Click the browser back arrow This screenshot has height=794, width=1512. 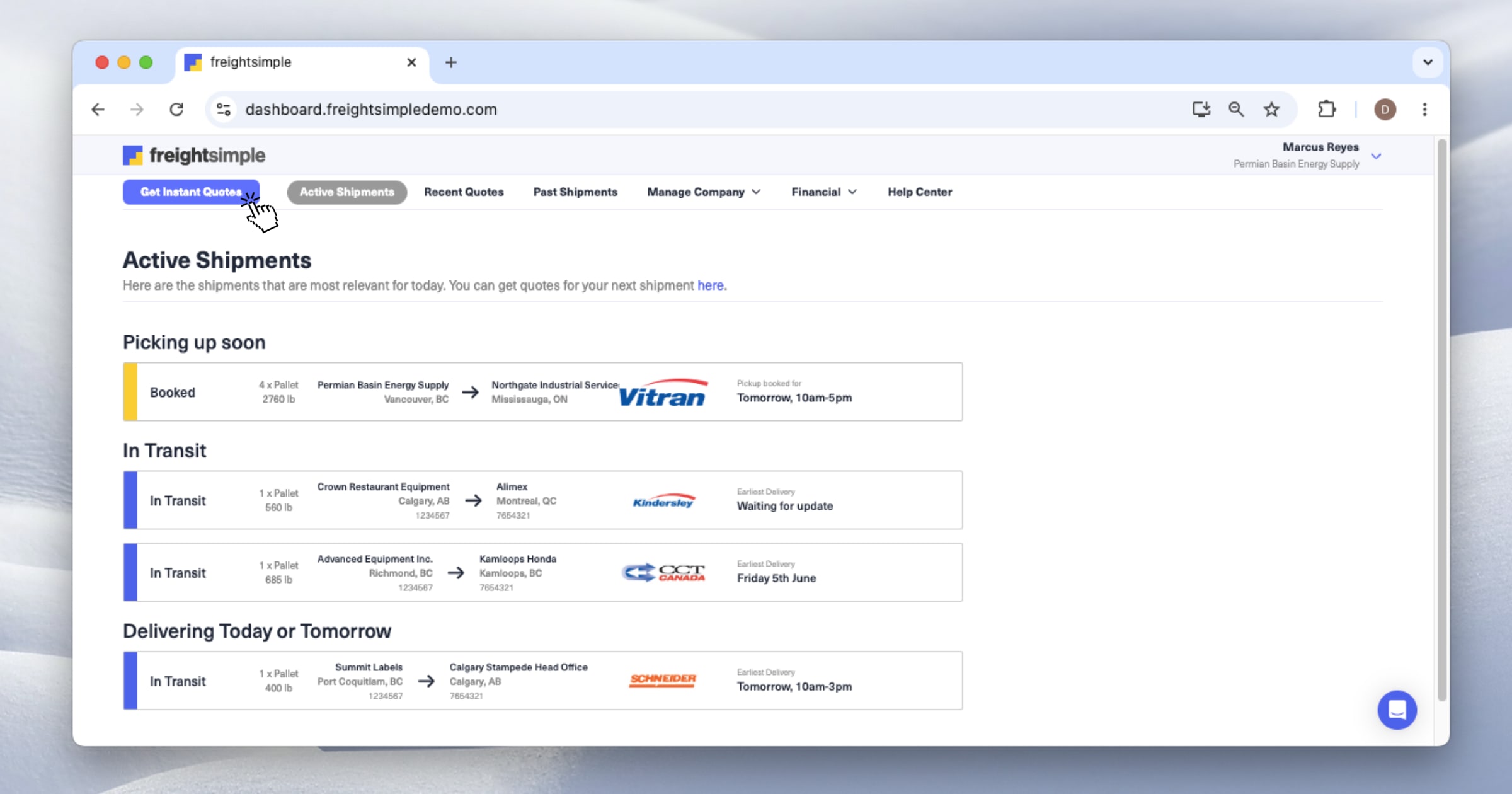pyautogui.click(x=98, y=110)
